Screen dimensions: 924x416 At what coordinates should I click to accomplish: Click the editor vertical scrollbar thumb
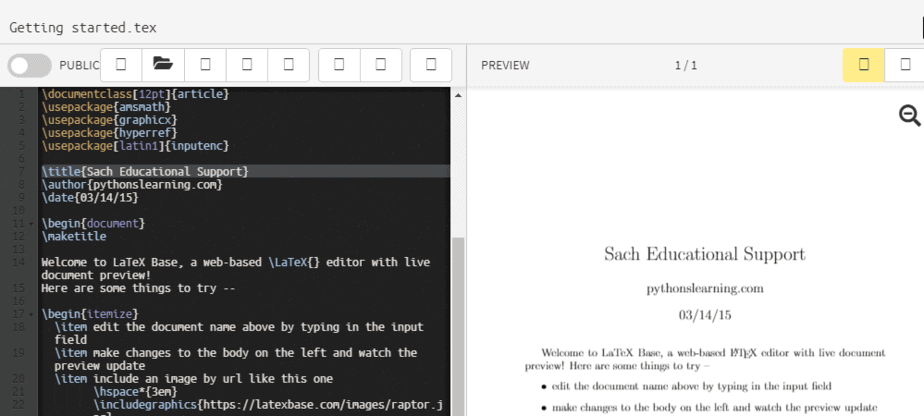tap(457, 326)
